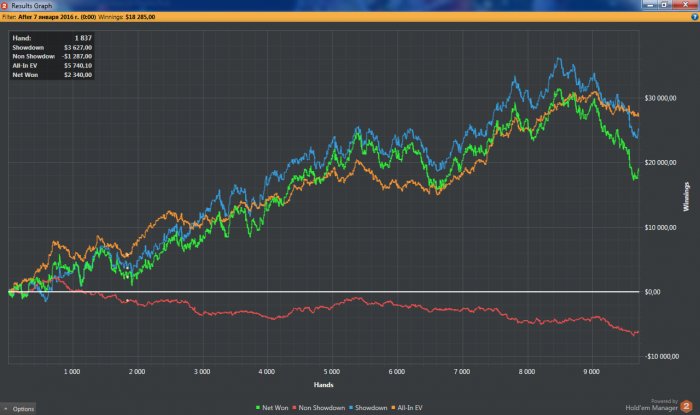This screenshot has width=700, height=415.
Task: Click the Results Graph app icon in title bar
Action: (6, 5)
